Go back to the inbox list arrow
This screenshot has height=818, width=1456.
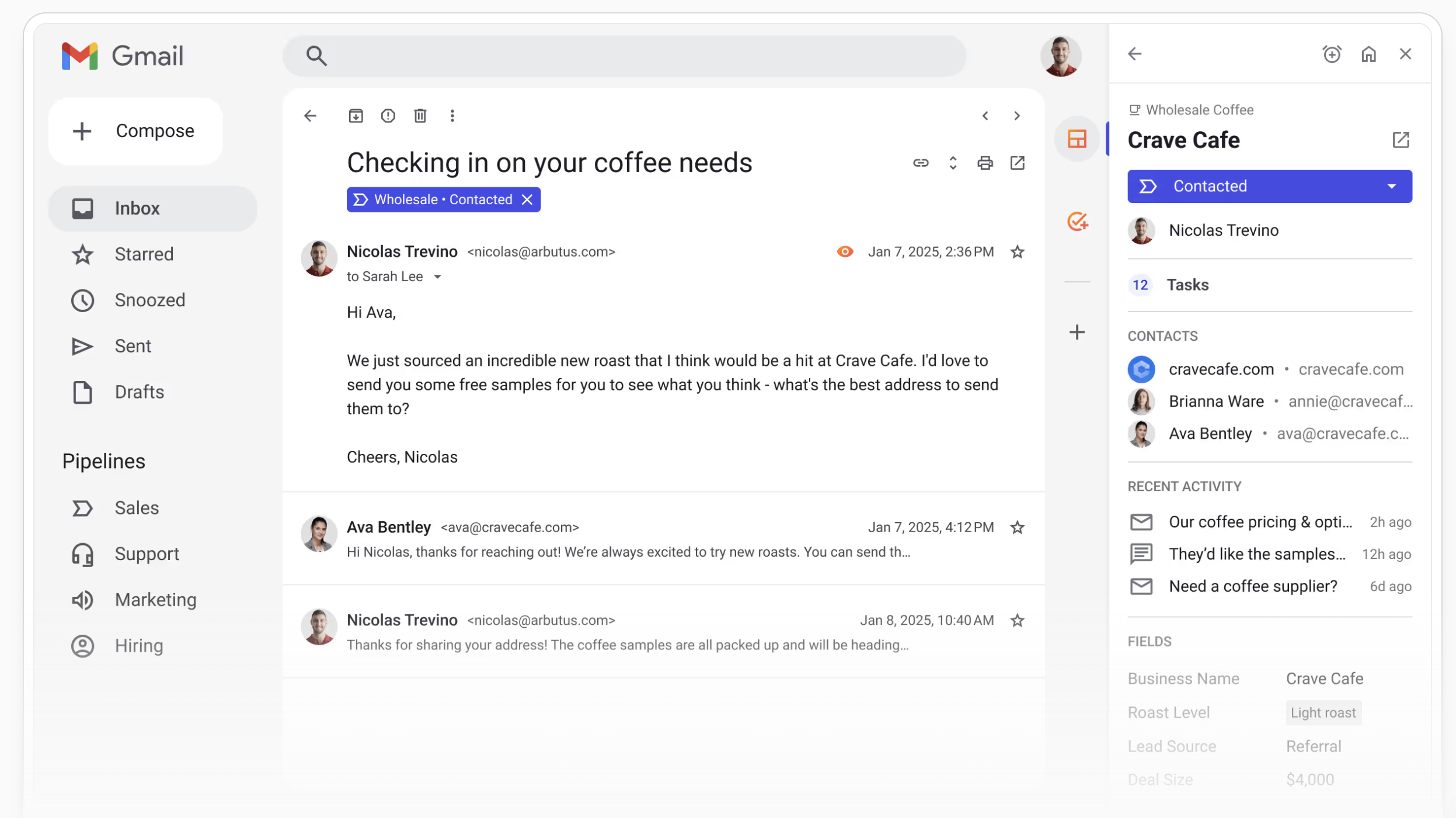tap(310, 116)
